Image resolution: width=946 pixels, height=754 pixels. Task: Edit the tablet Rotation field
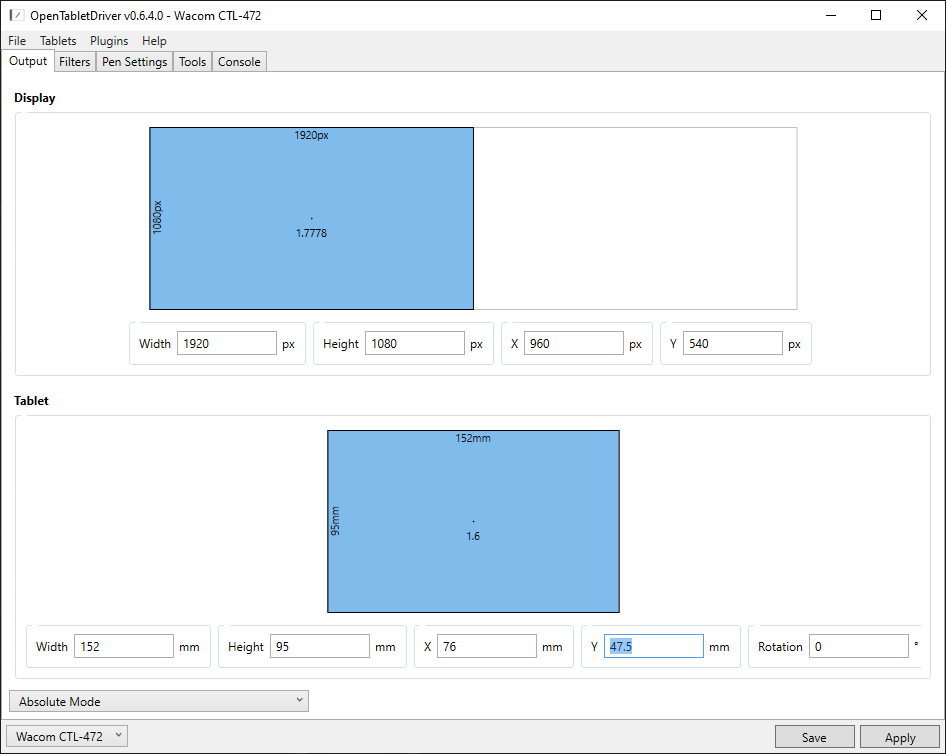click(858, 647)
